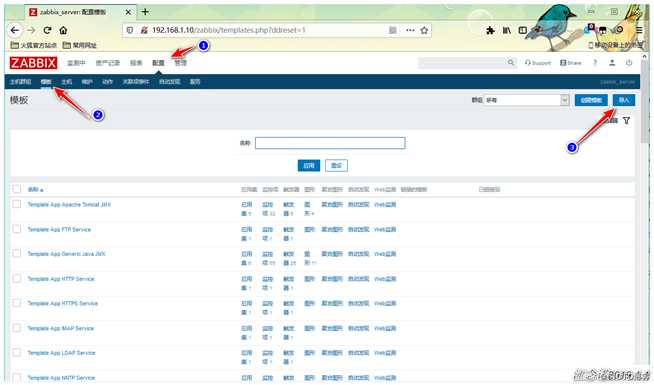Click the shield icon in the address bar

pyautogui.click(x=130, y=30)
